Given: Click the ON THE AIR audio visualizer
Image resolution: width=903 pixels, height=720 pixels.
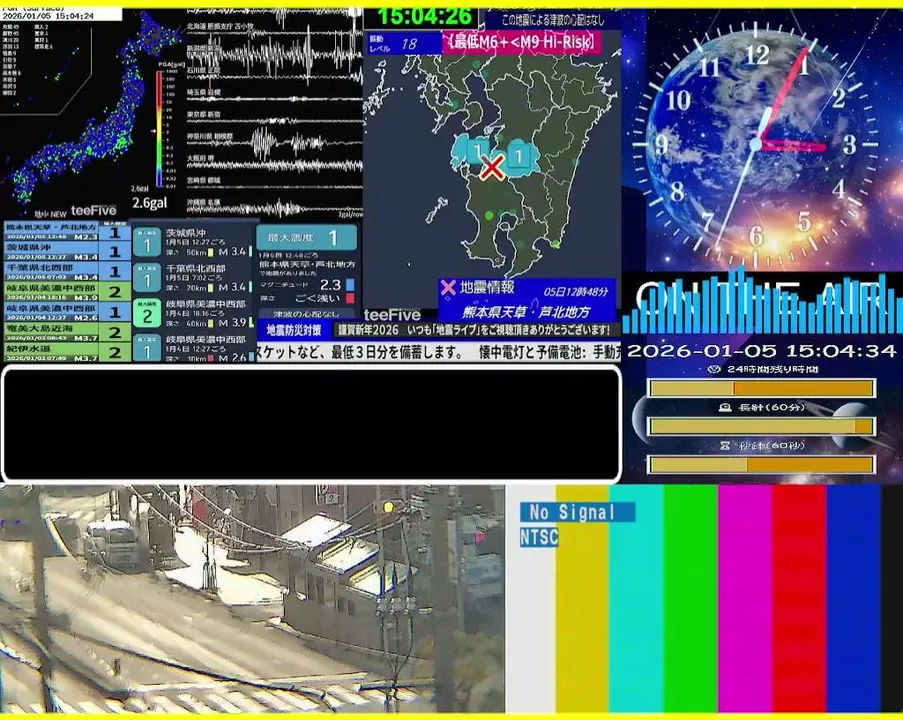Looking at the screenshot, I should pos(761,302).
